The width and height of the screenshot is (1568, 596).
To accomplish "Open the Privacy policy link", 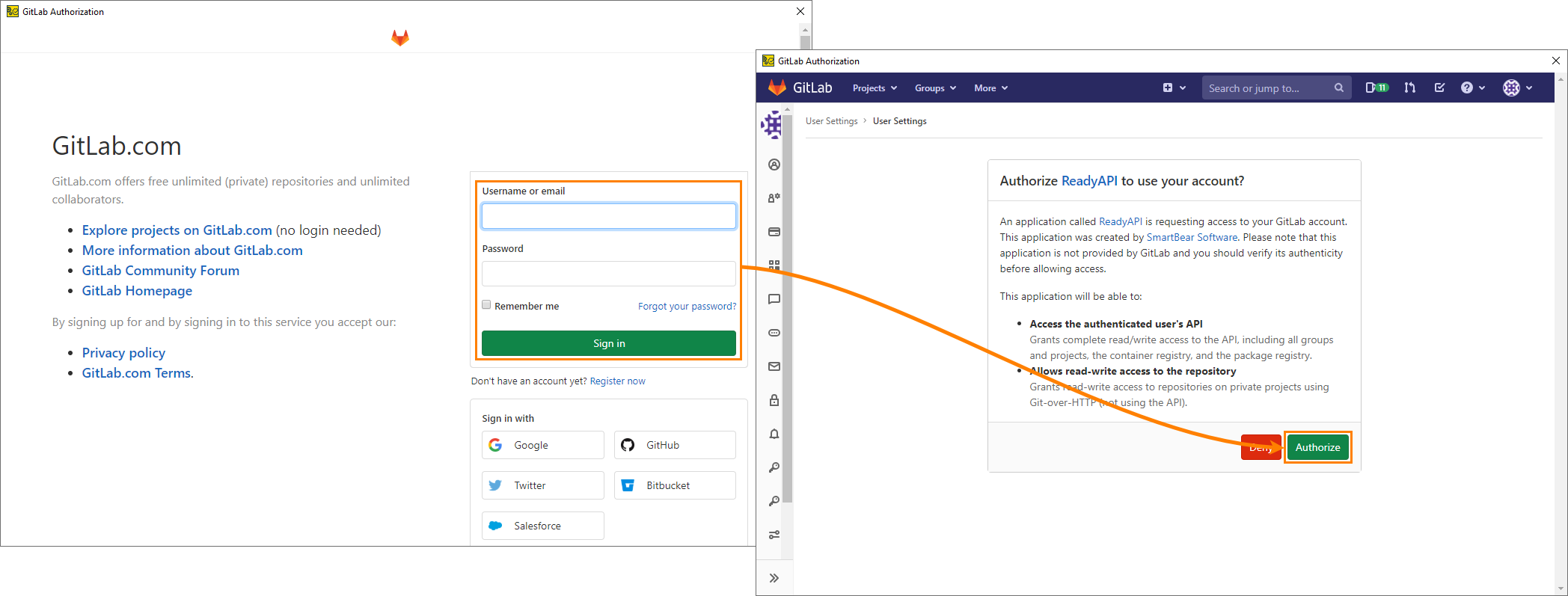I will coord(123,353).
